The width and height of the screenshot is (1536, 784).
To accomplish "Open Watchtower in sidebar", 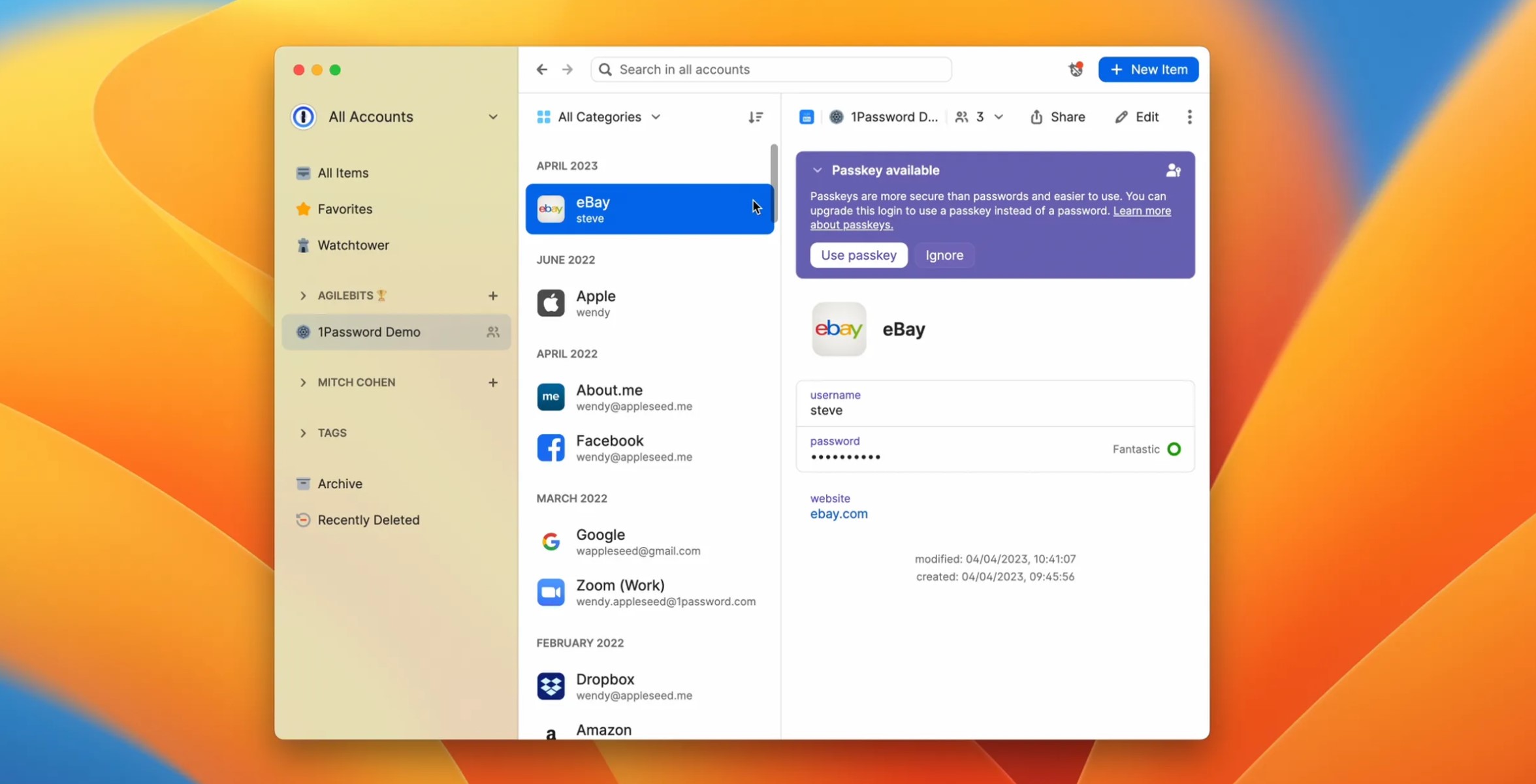I will (396, 245).
